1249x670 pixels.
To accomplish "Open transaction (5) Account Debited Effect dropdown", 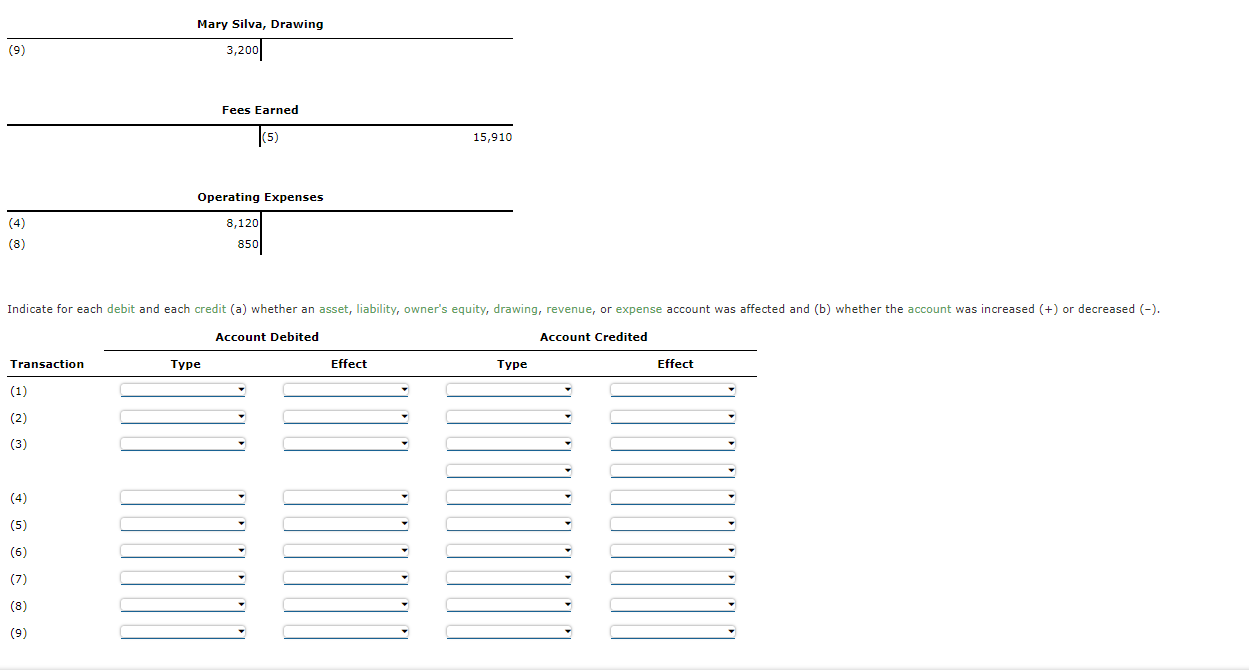I will point(346,524).
